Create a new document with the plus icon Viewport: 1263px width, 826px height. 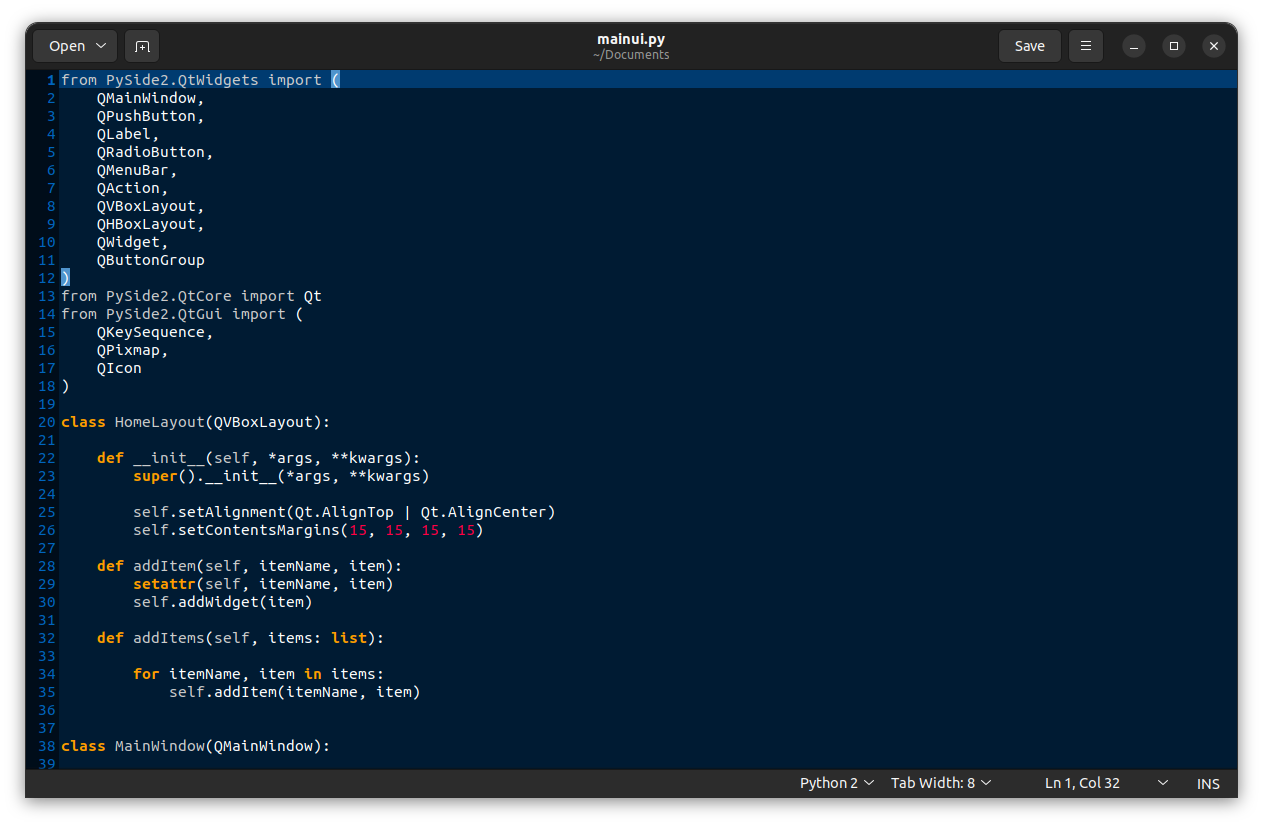click(x=142, y=46)
